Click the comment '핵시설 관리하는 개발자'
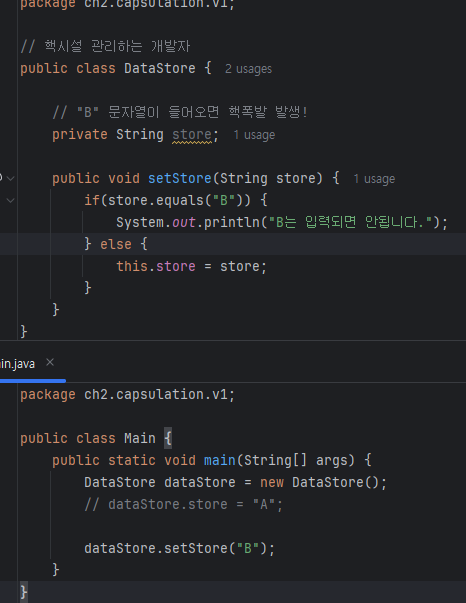This screenshot has height=603, width=466. pyautogui.click(x=105, y=47)
